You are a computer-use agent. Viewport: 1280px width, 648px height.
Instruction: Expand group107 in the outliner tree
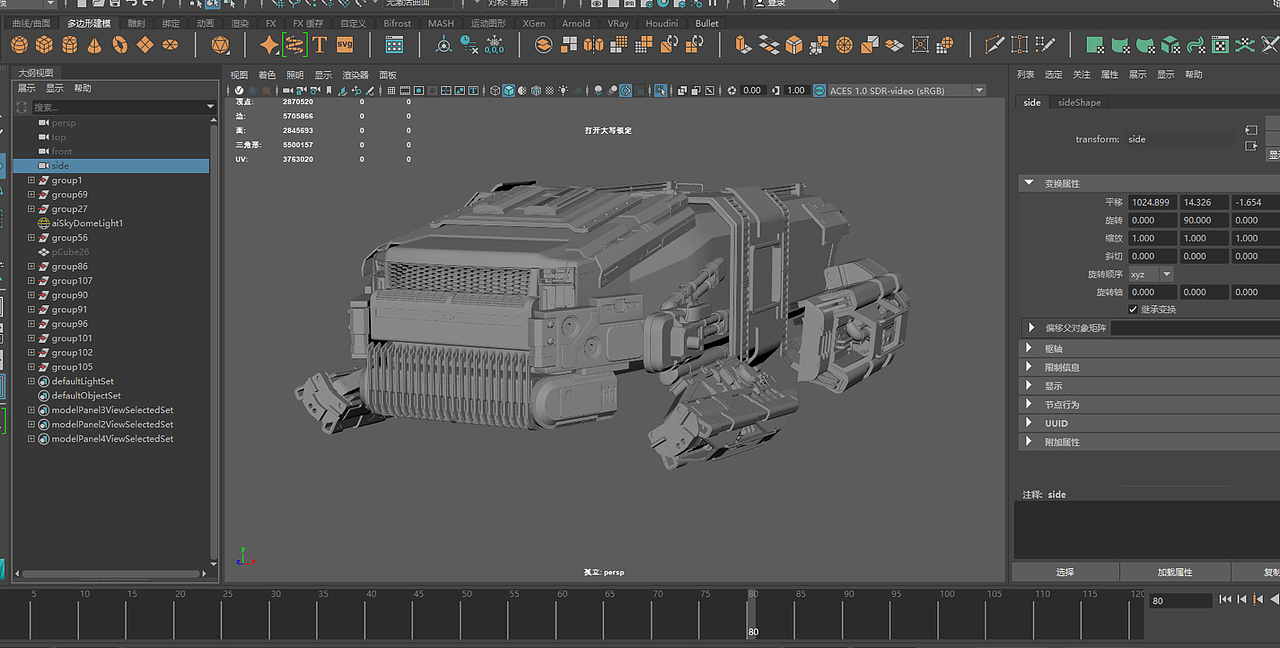click(x=31, y=281)
